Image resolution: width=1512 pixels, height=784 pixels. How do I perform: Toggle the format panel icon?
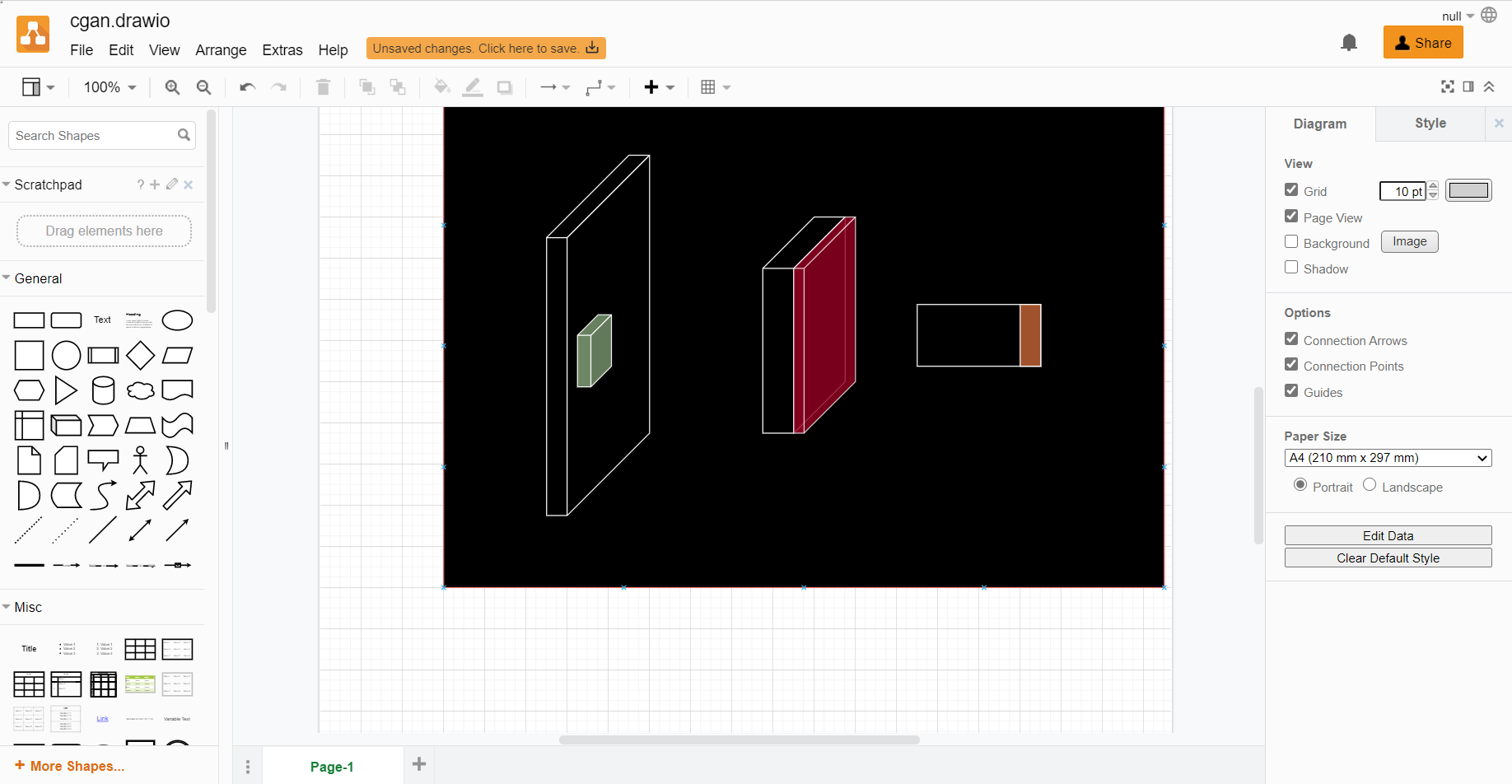[x=1468, y=86]
